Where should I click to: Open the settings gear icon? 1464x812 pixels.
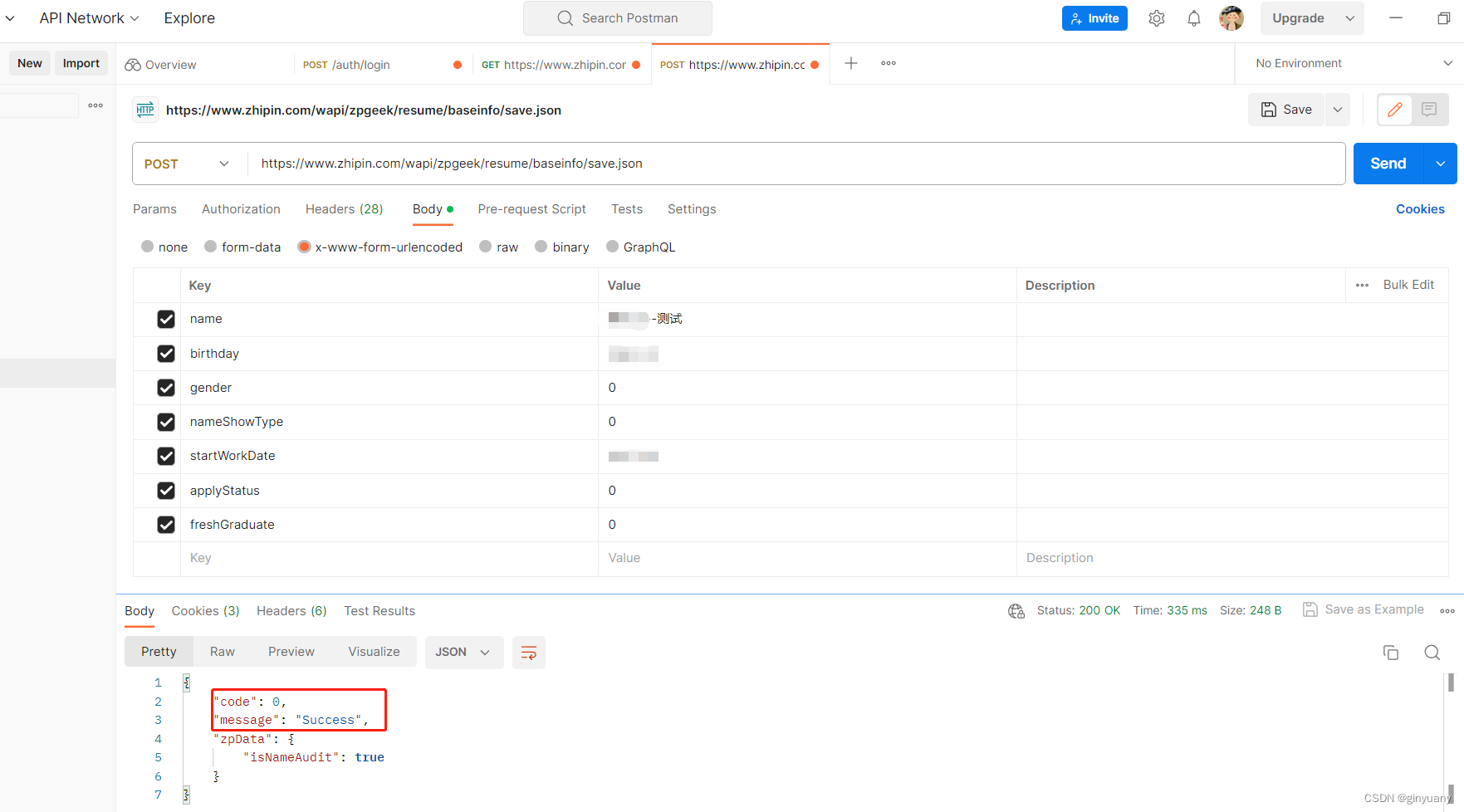tap(1157, 18)
